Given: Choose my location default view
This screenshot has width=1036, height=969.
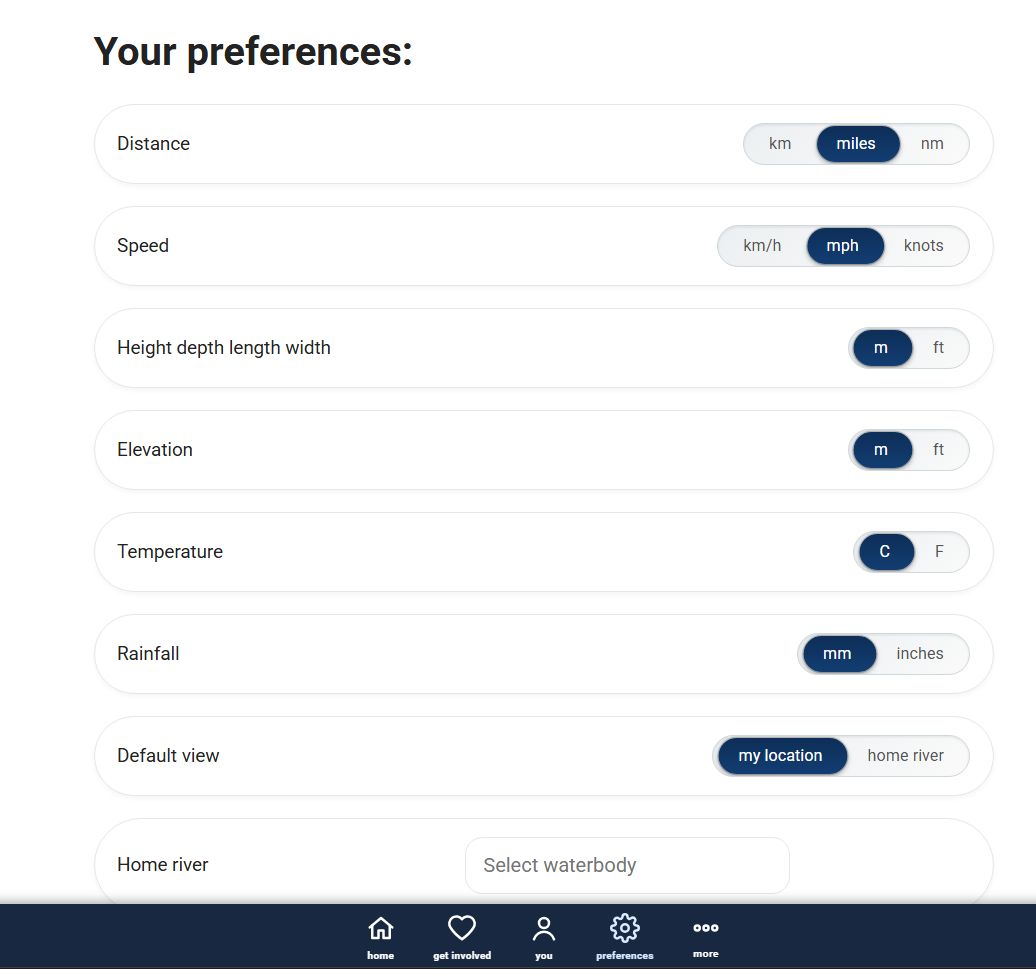Looking at the screenshot, I should click(x=780, y=756).
